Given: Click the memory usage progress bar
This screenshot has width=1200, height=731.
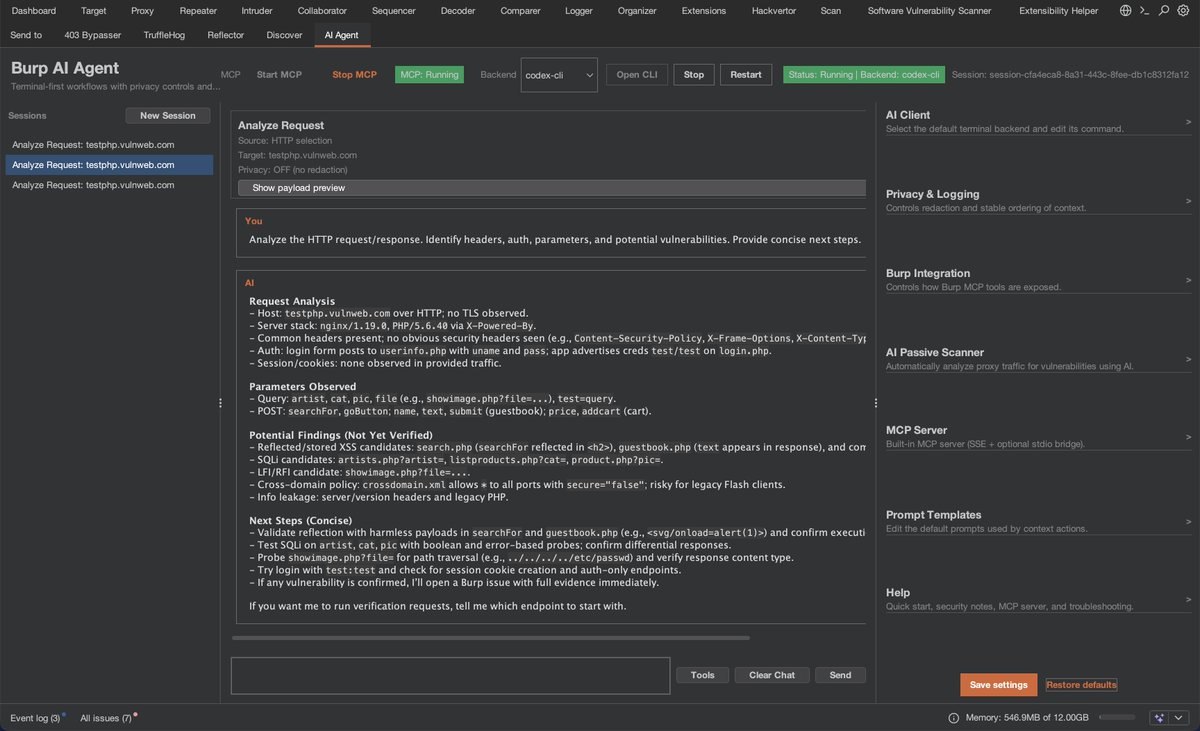Looking at the screenshot, I should (x=1116, y=718).
